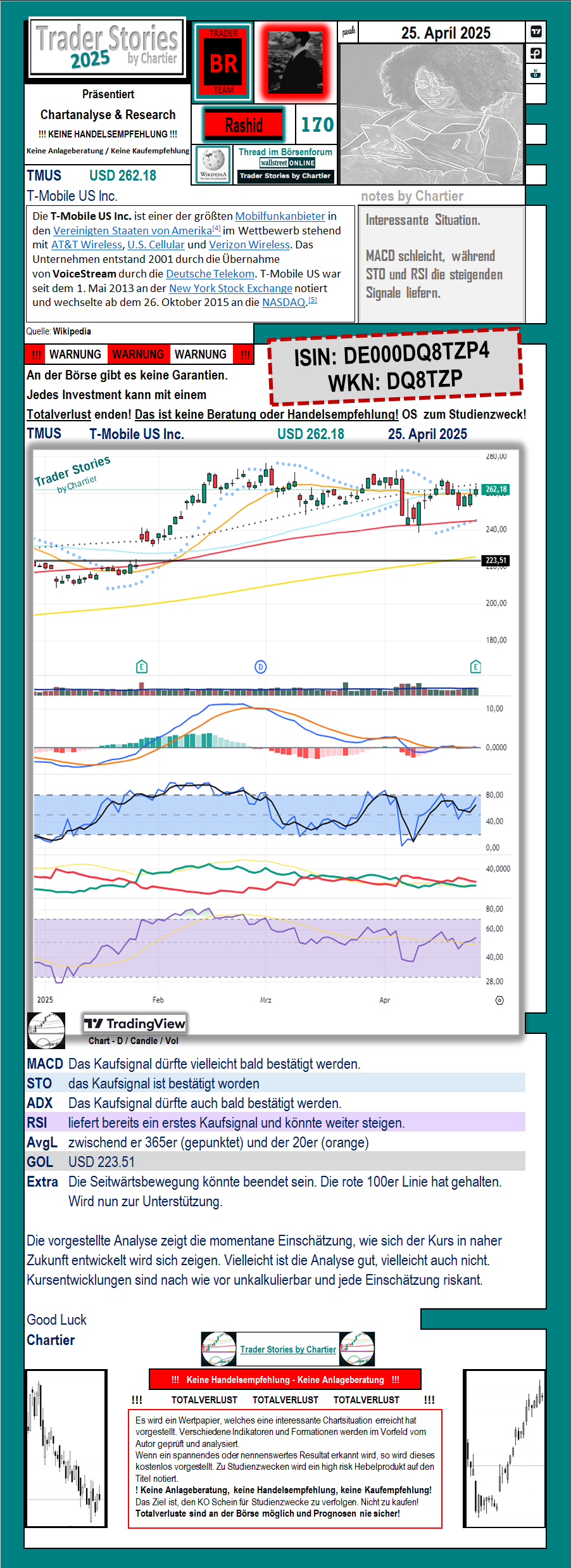The width and height of the screenshot is (571, 1568).
Task: Click the dark Trader Stories by Chartier banner
Action: 285,176
